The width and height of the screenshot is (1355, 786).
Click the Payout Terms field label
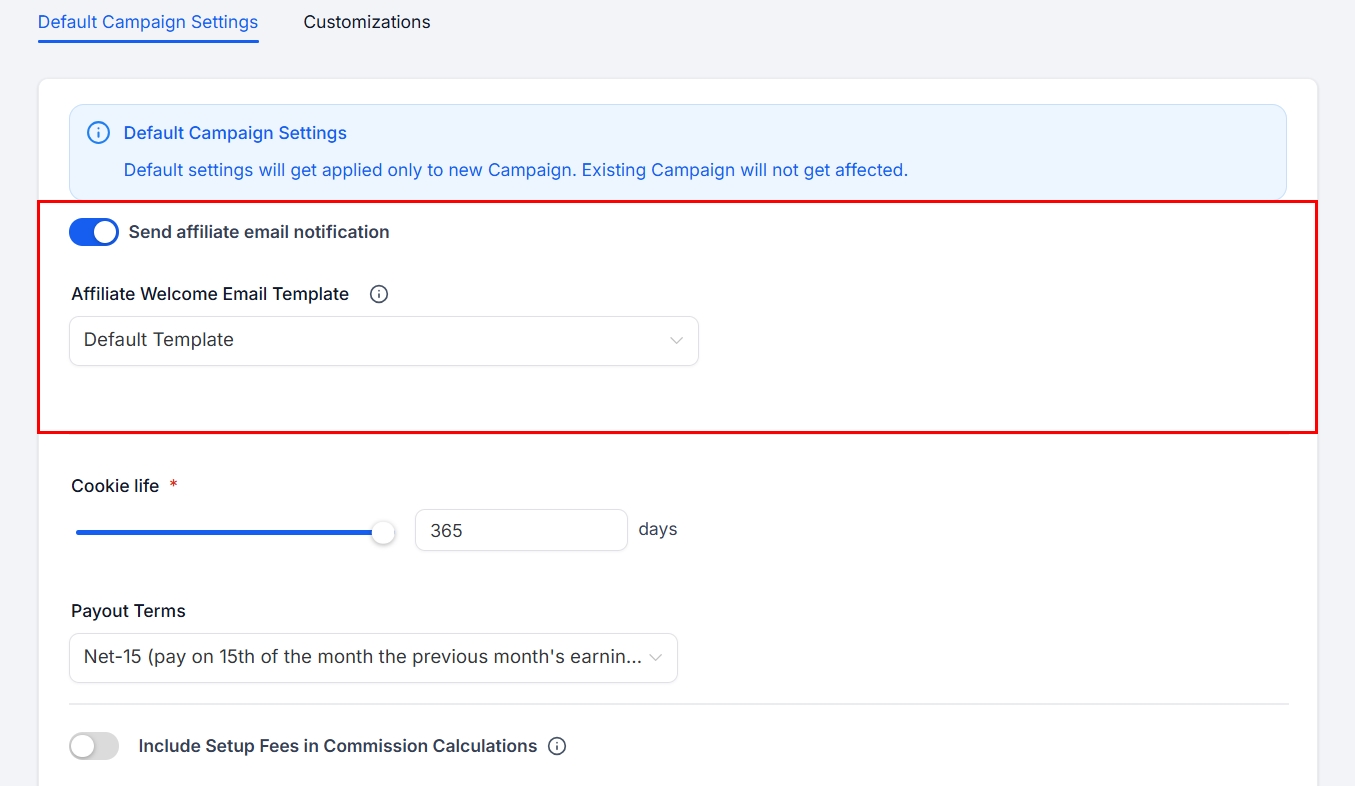pos(128,611)
